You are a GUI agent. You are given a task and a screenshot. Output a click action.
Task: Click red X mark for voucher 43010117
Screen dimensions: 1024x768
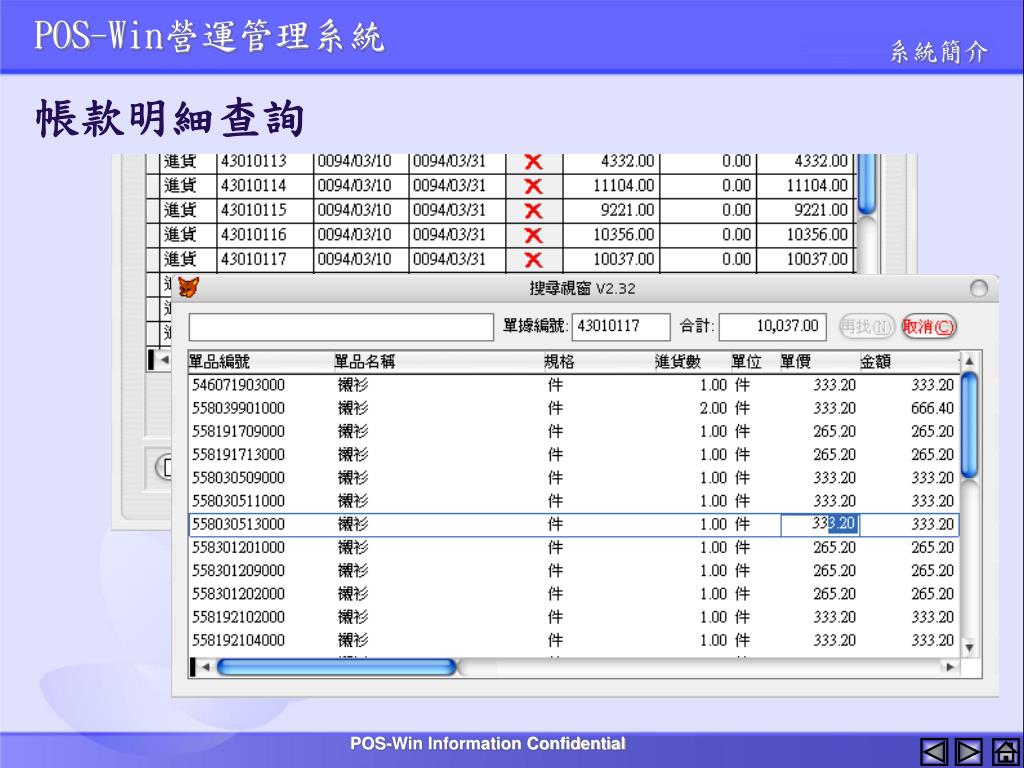[534, 260]
